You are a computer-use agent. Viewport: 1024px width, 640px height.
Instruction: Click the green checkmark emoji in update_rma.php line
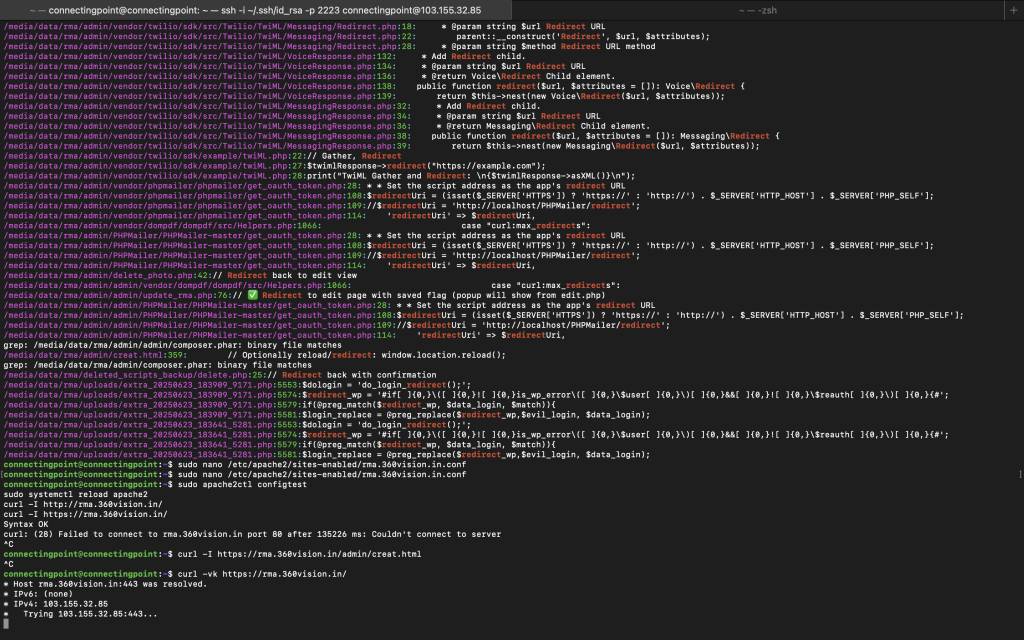tap(252, 295)
